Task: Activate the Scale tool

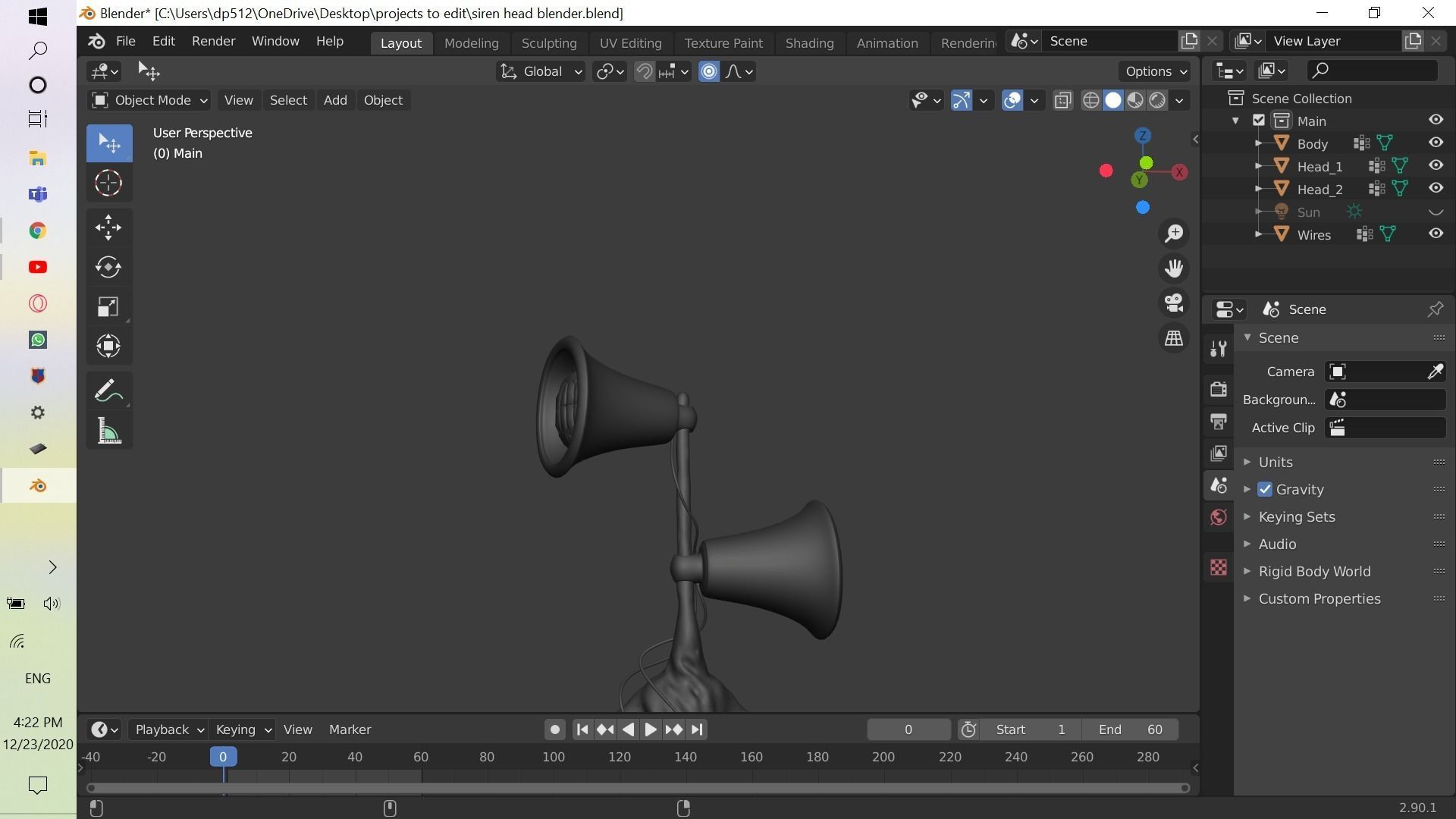Action: (x=108, y=306)
